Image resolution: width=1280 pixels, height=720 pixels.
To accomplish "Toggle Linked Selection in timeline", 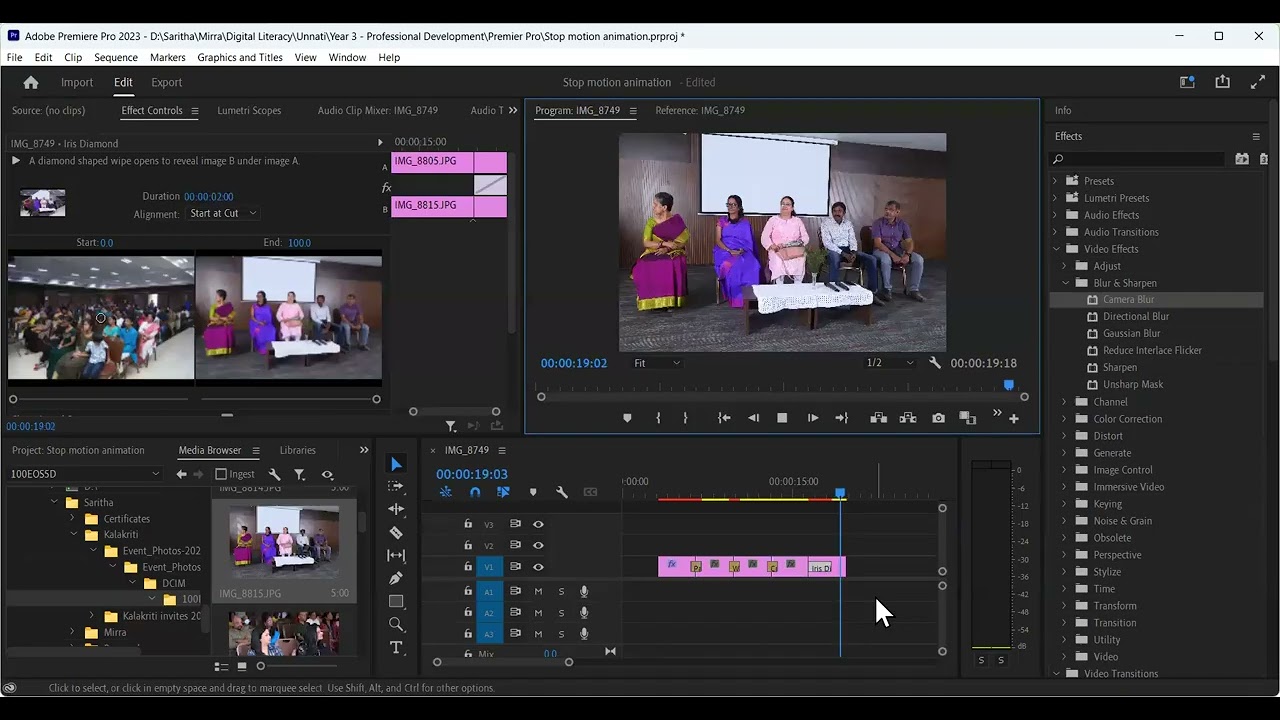I will 503,492.
